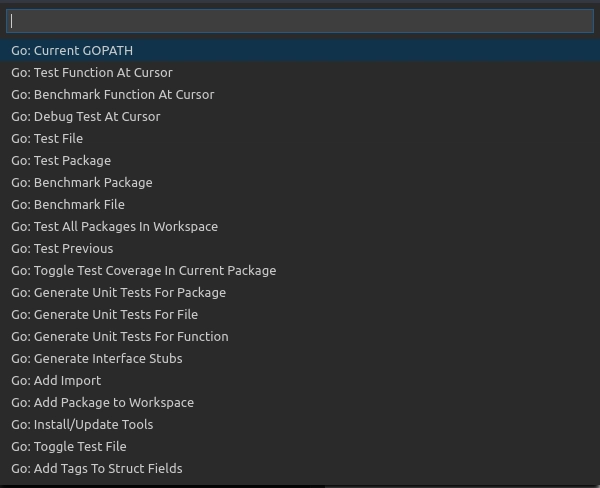Select Go: Debug Test At Cursor
600x488 pixels.
pyautogui.click(x=300, y=116)
